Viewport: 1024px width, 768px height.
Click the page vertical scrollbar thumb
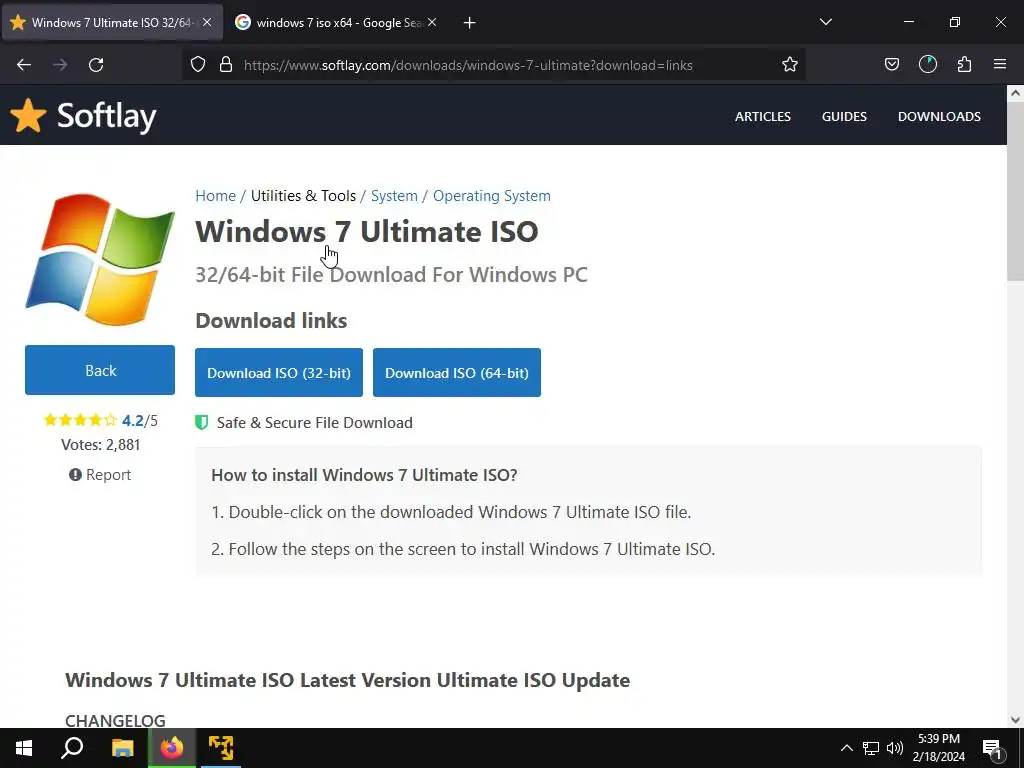[x=1015, y=193]
